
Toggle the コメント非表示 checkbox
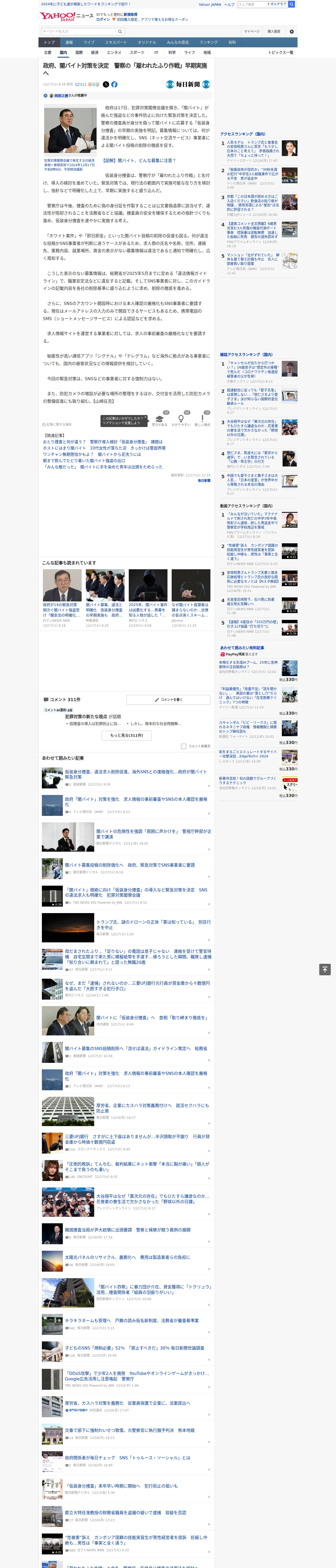click(183, 746)
